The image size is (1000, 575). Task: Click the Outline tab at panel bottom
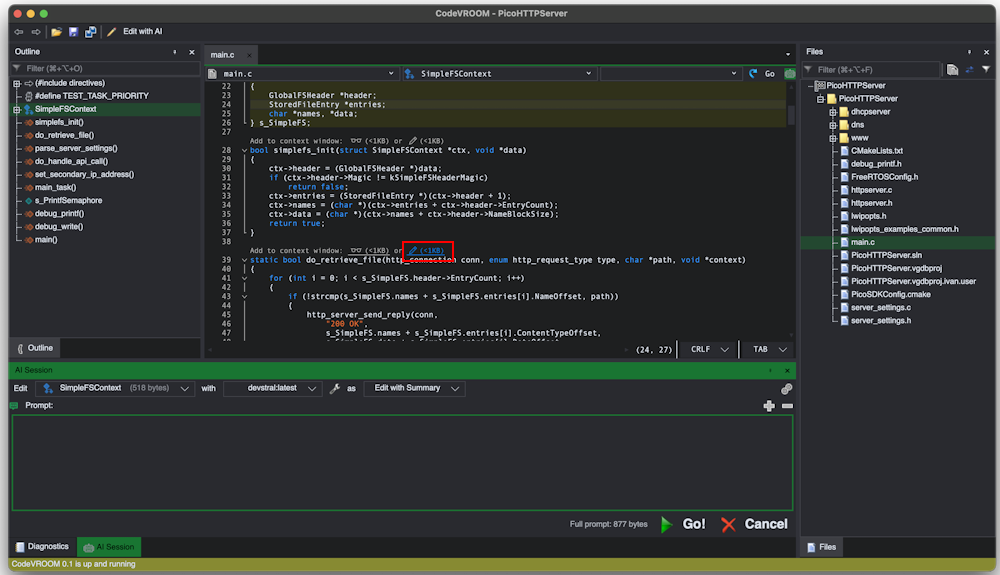pyautogui.click(x=35, y=348)
